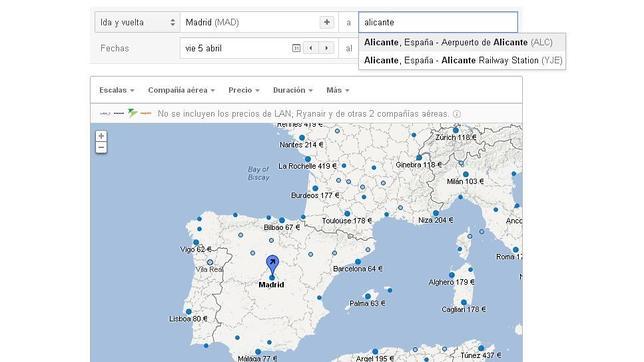Viewport: 644px width, 362px height.
Task: Click the info icon after airline notice
Action: [x=457, y=114]
